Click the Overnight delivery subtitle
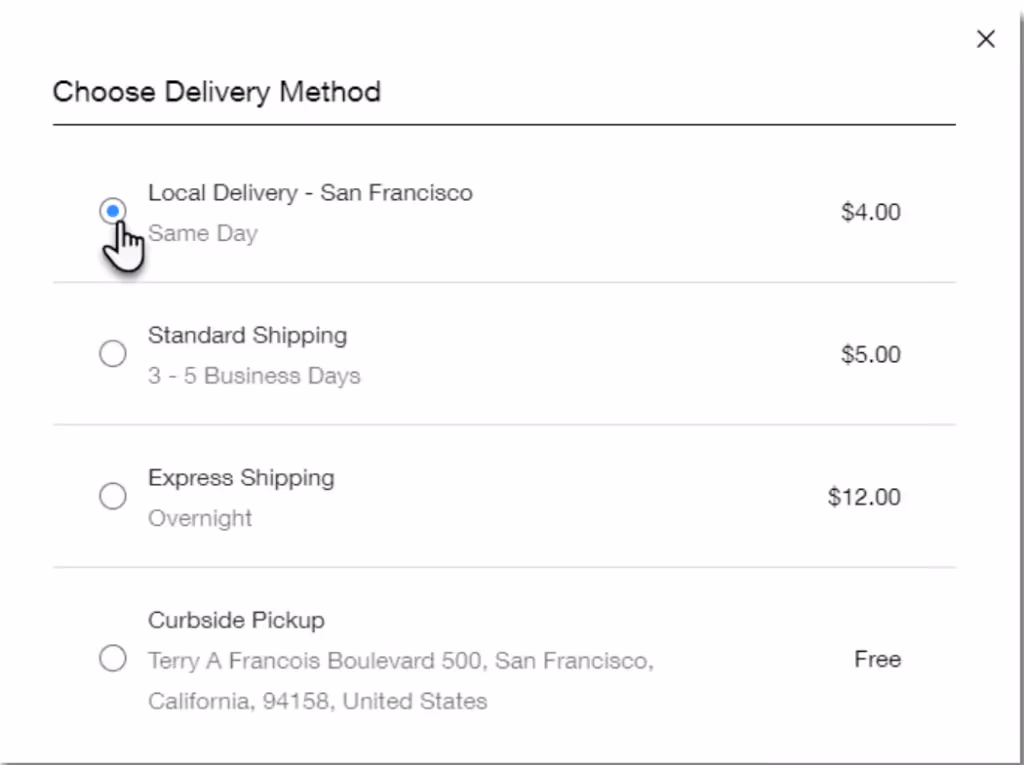Viewport: 1024px width, 765px height. click(x=199, y=518)
